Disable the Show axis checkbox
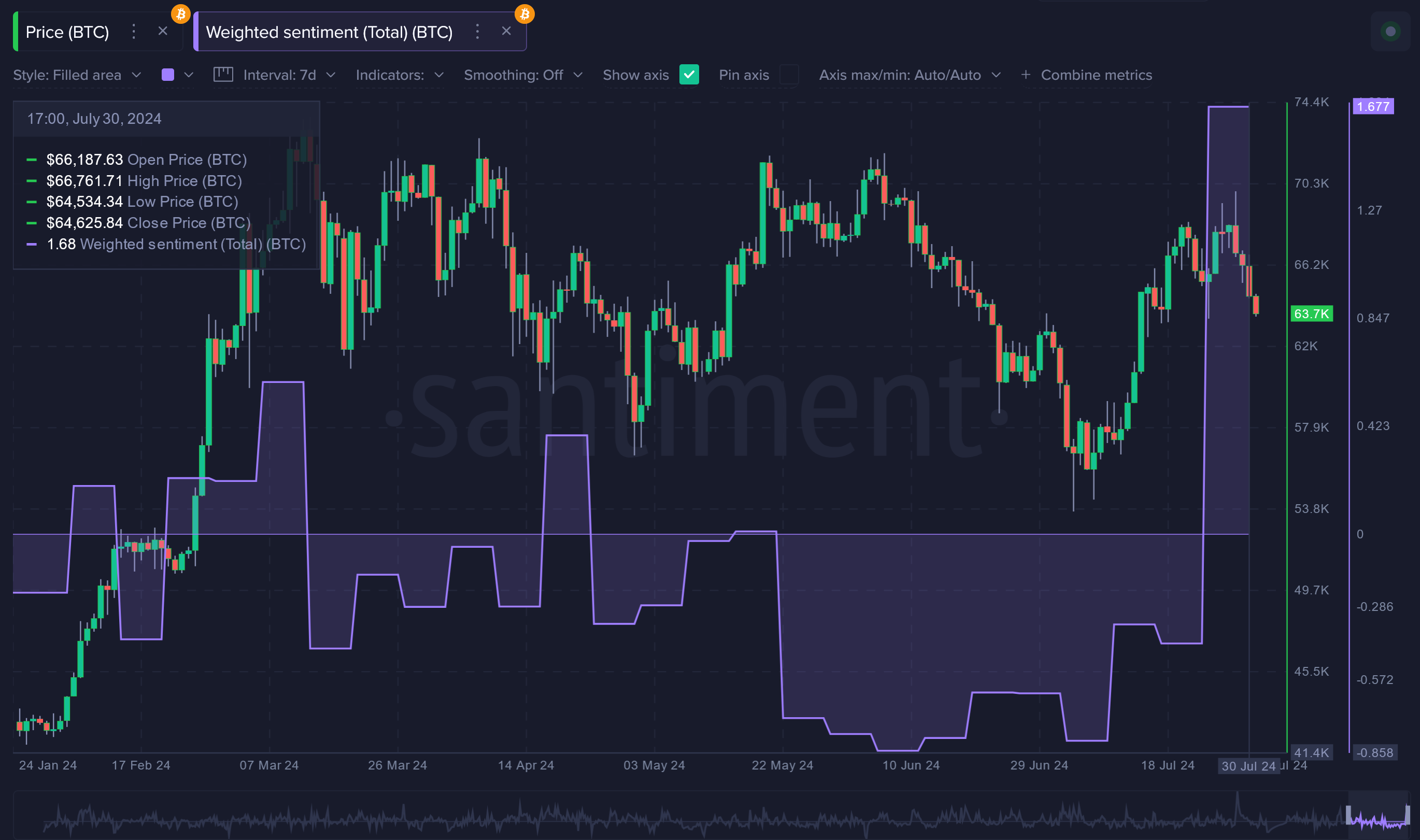Image resolution: width=1420 pixels, height=840 pixels. [689, 75]
